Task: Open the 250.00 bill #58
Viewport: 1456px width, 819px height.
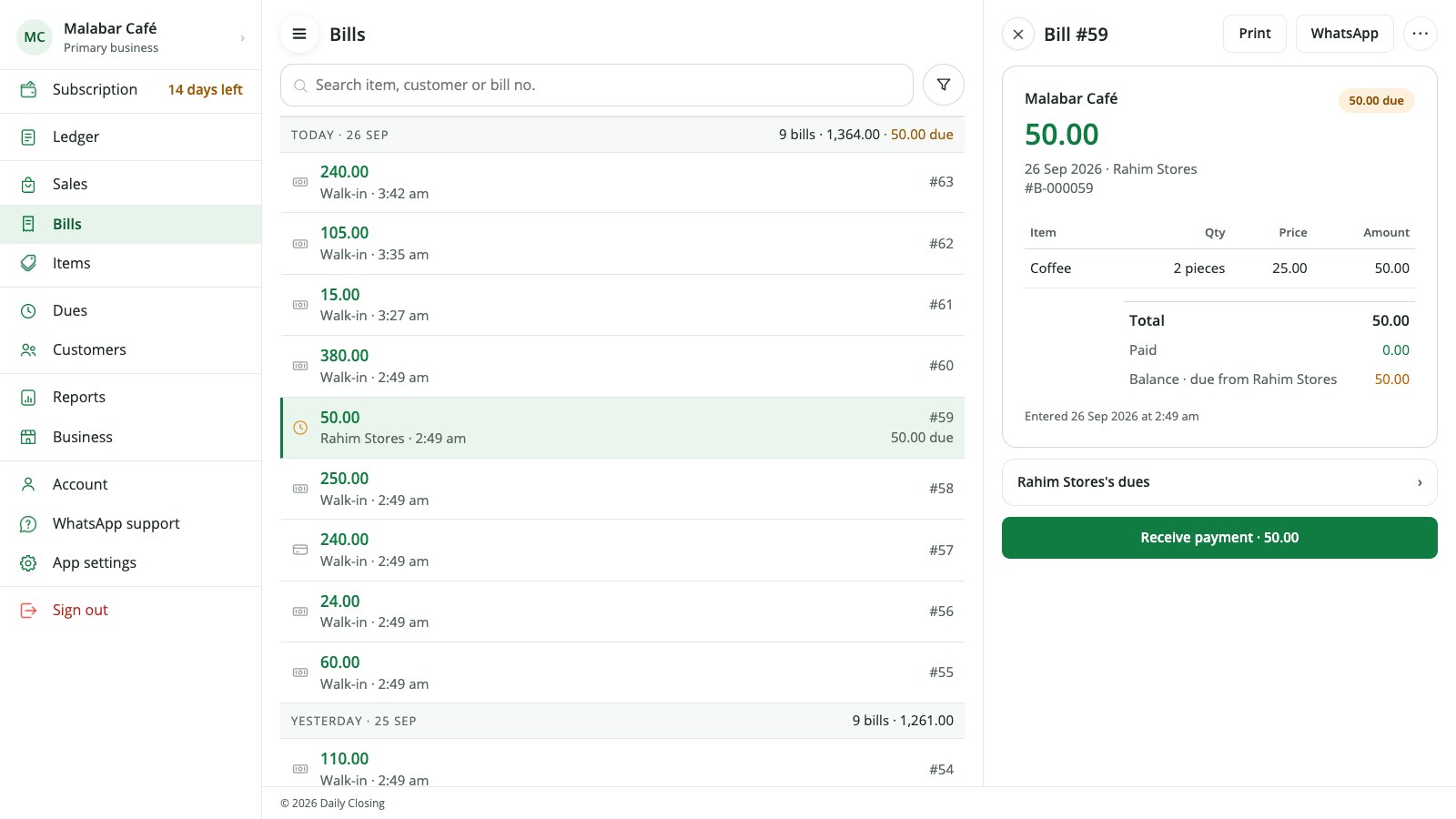Action: [x=622, y=489]
